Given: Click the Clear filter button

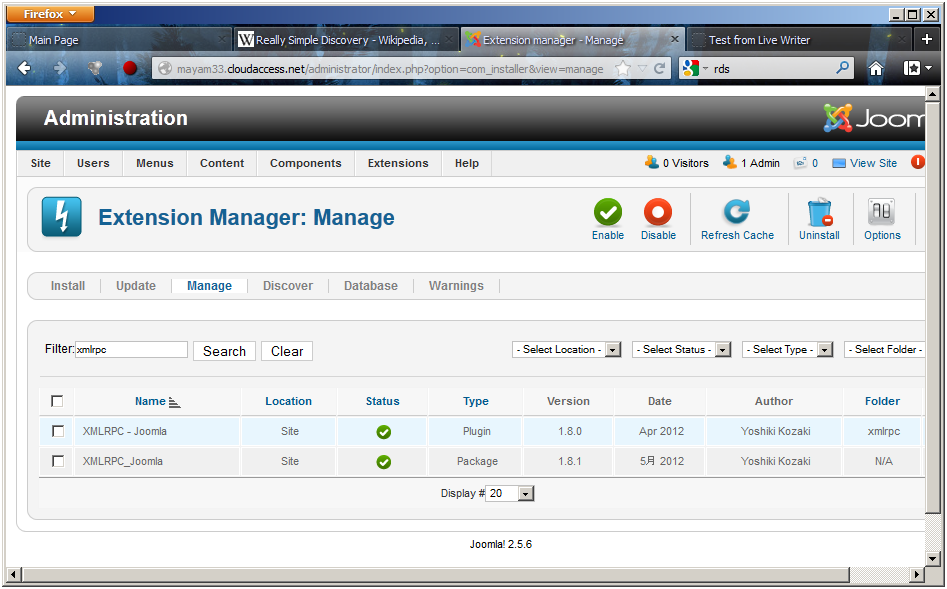Looking at the screenshot, I should pyautogui.click(x=287, y=351).
